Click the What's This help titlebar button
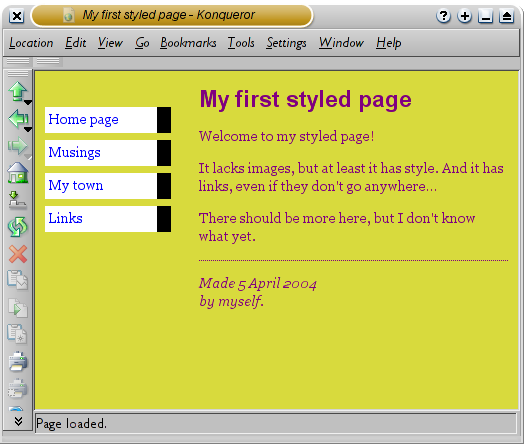The height and width of the screenshot is (444, 524). click(x=443, y=16)
